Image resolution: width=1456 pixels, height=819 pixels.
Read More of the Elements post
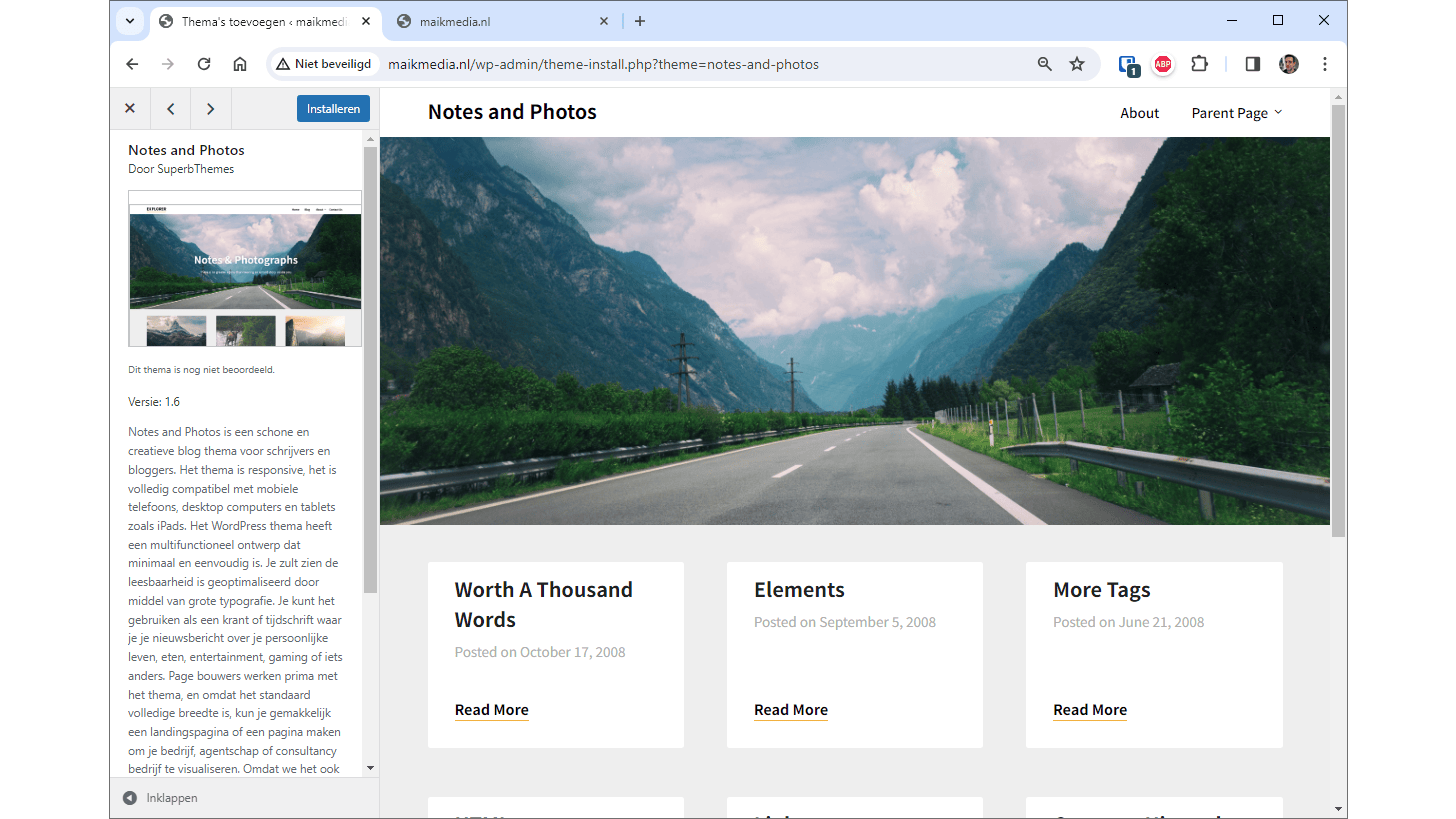tap(791, 710)
